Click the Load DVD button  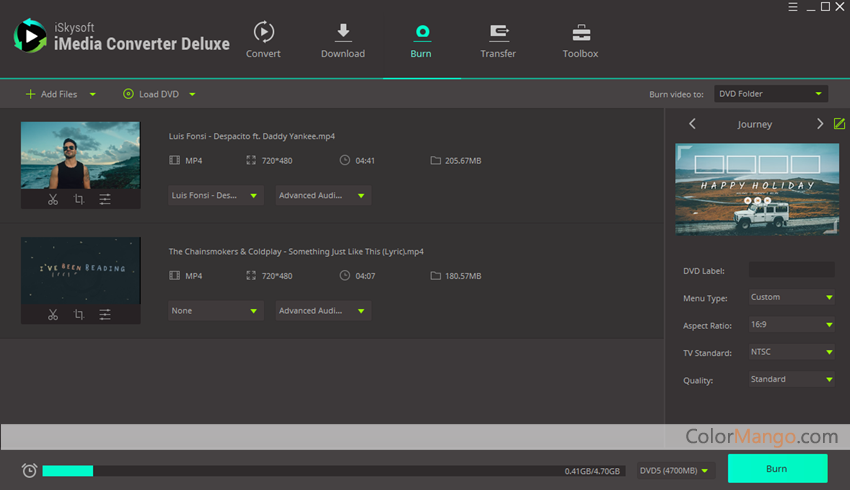(x=151, y=94)
